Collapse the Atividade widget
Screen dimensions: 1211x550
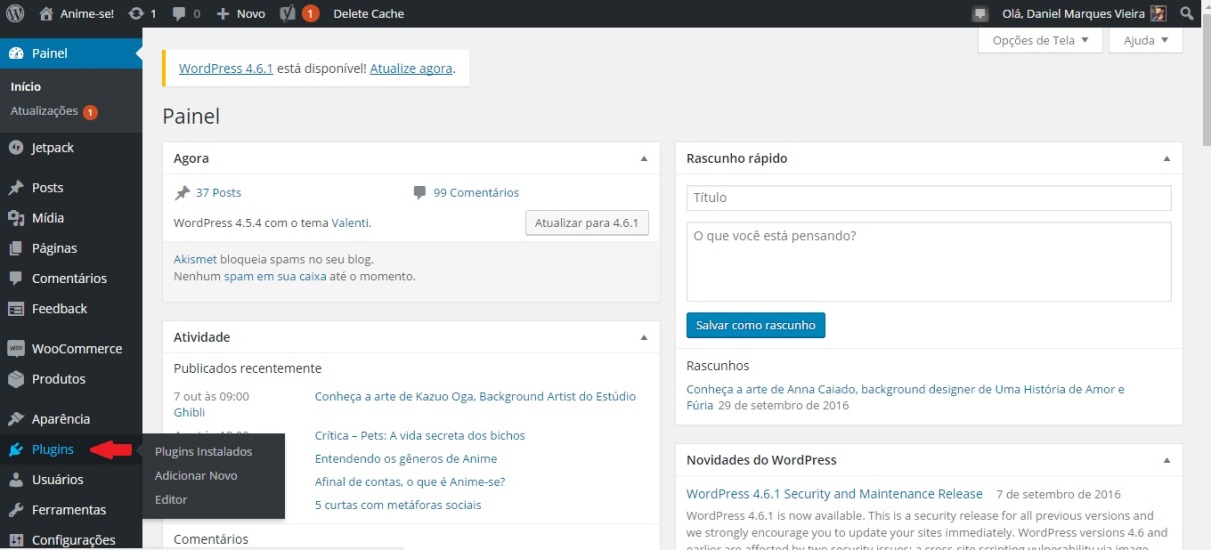tap(645, 338)
